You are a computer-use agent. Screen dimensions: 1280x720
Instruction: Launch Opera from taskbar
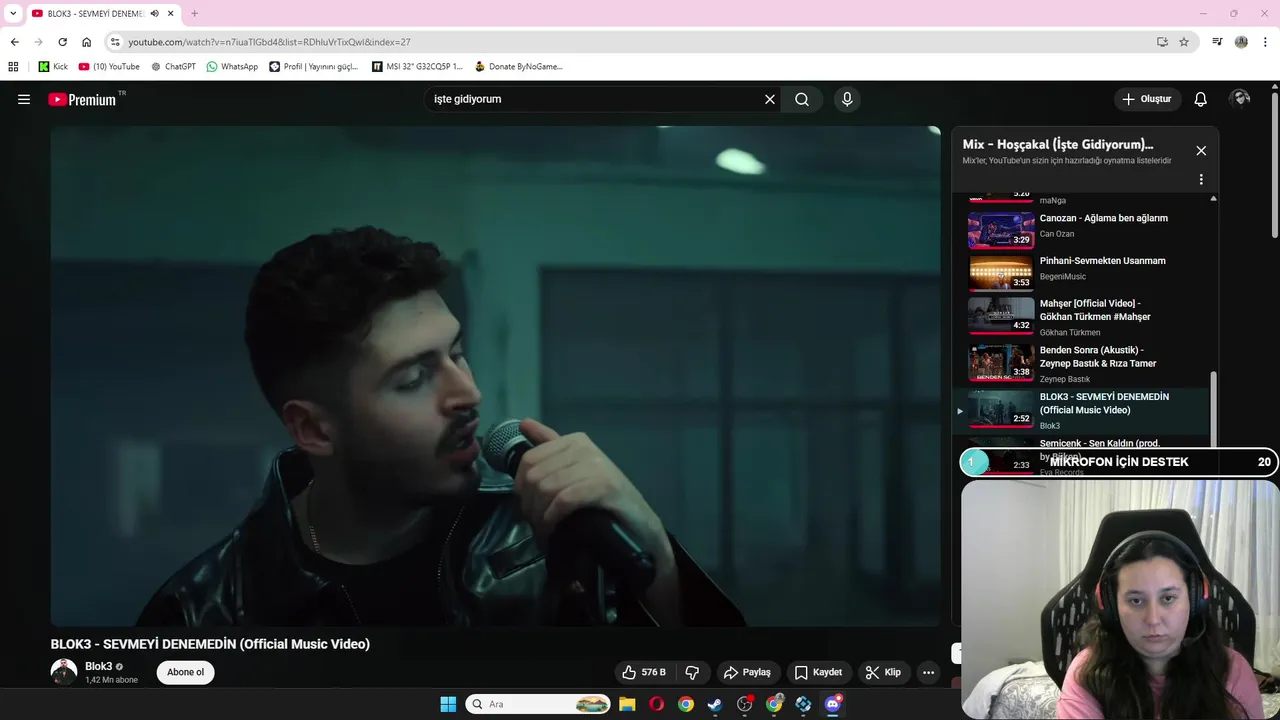(x=656, y=704)
